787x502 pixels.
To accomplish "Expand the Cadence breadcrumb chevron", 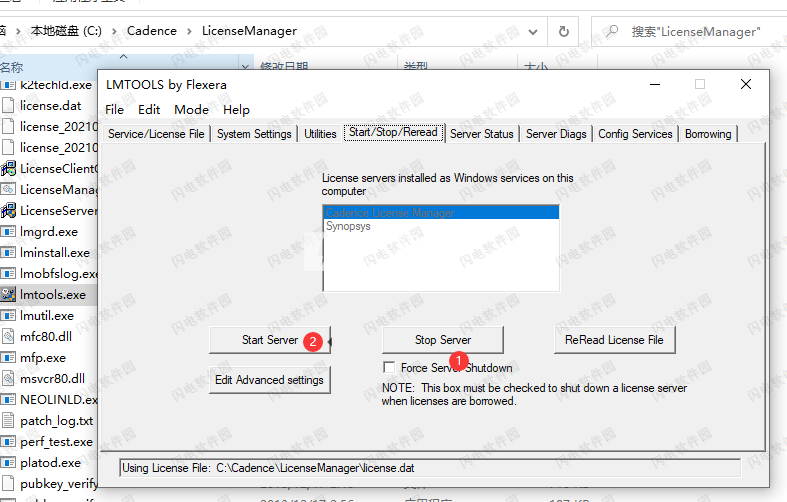I will 189,31.
